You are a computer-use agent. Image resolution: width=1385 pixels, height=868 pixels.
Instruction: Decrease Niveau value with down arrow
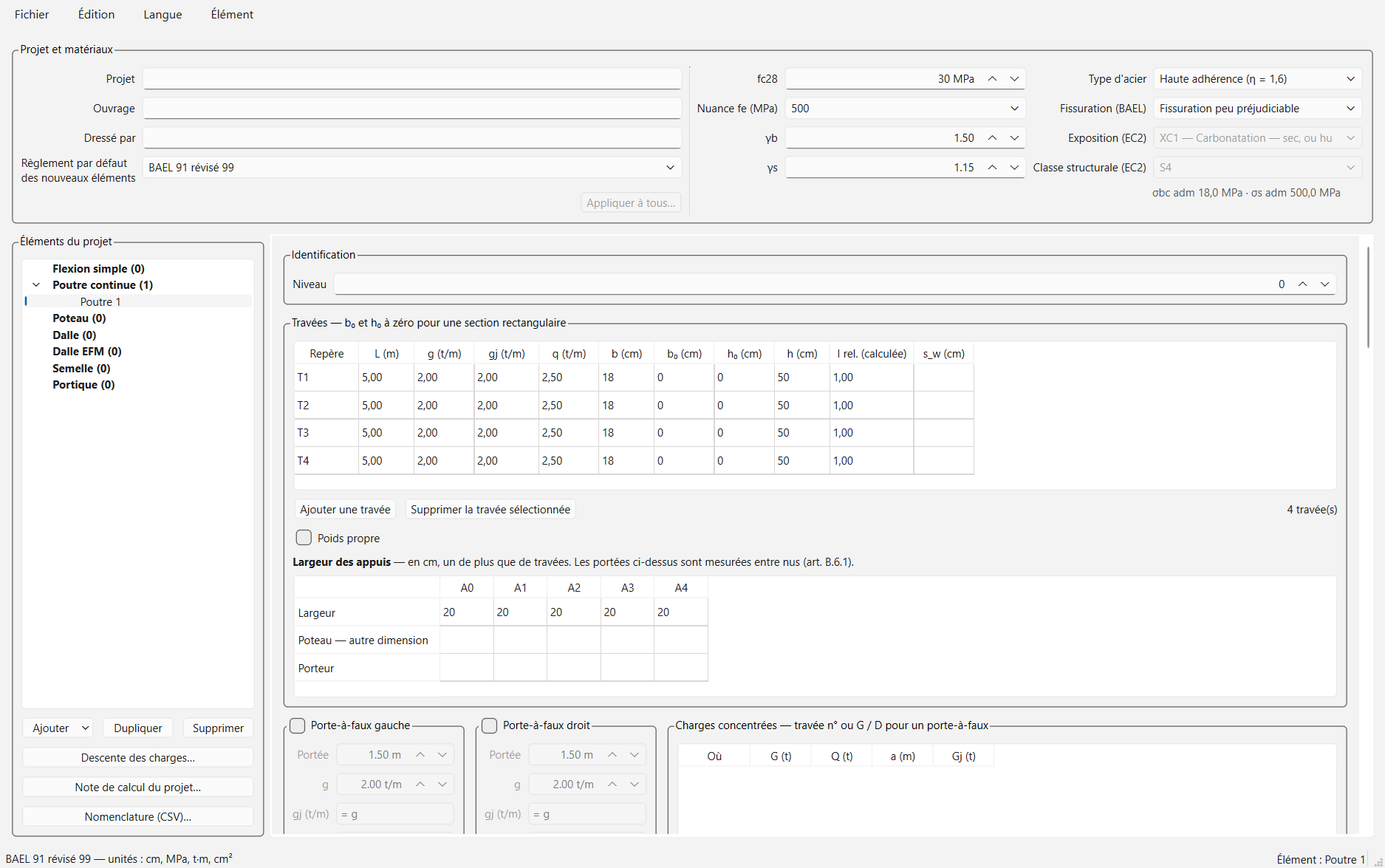point(1325,284)
